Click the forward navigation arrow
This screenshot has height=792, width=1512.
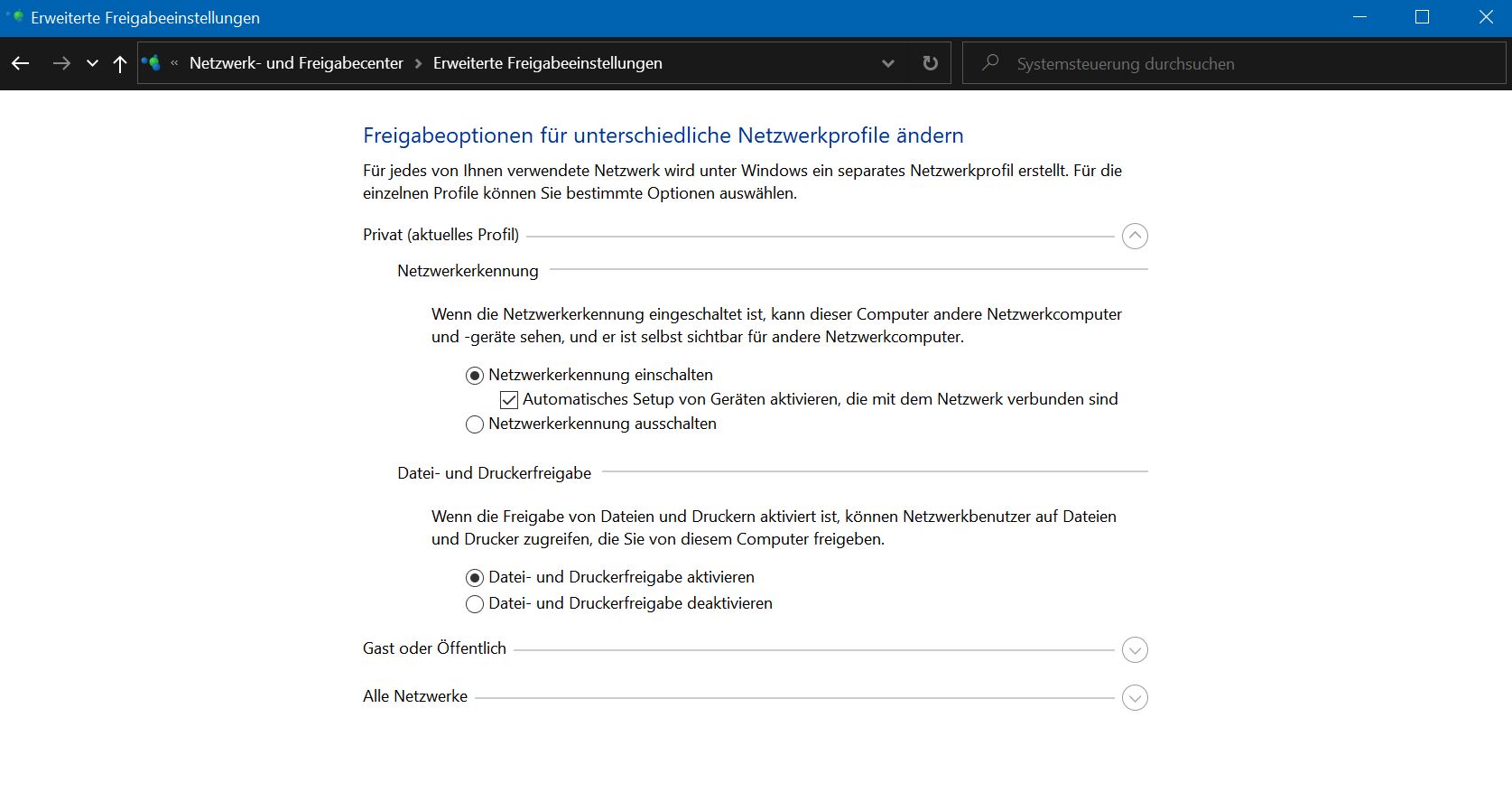[61, 63]
